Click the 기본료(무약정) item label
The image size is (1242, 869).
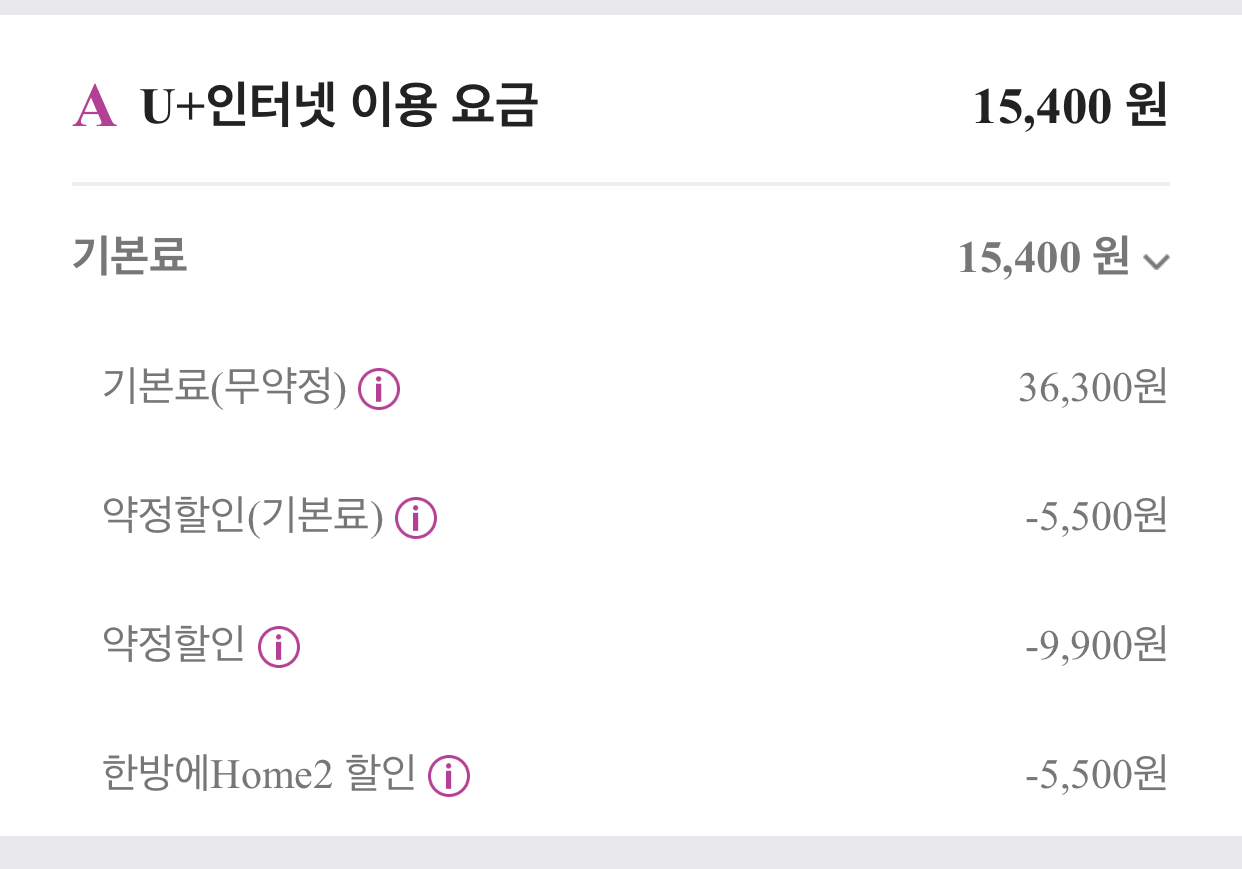(x=224, y=388)
